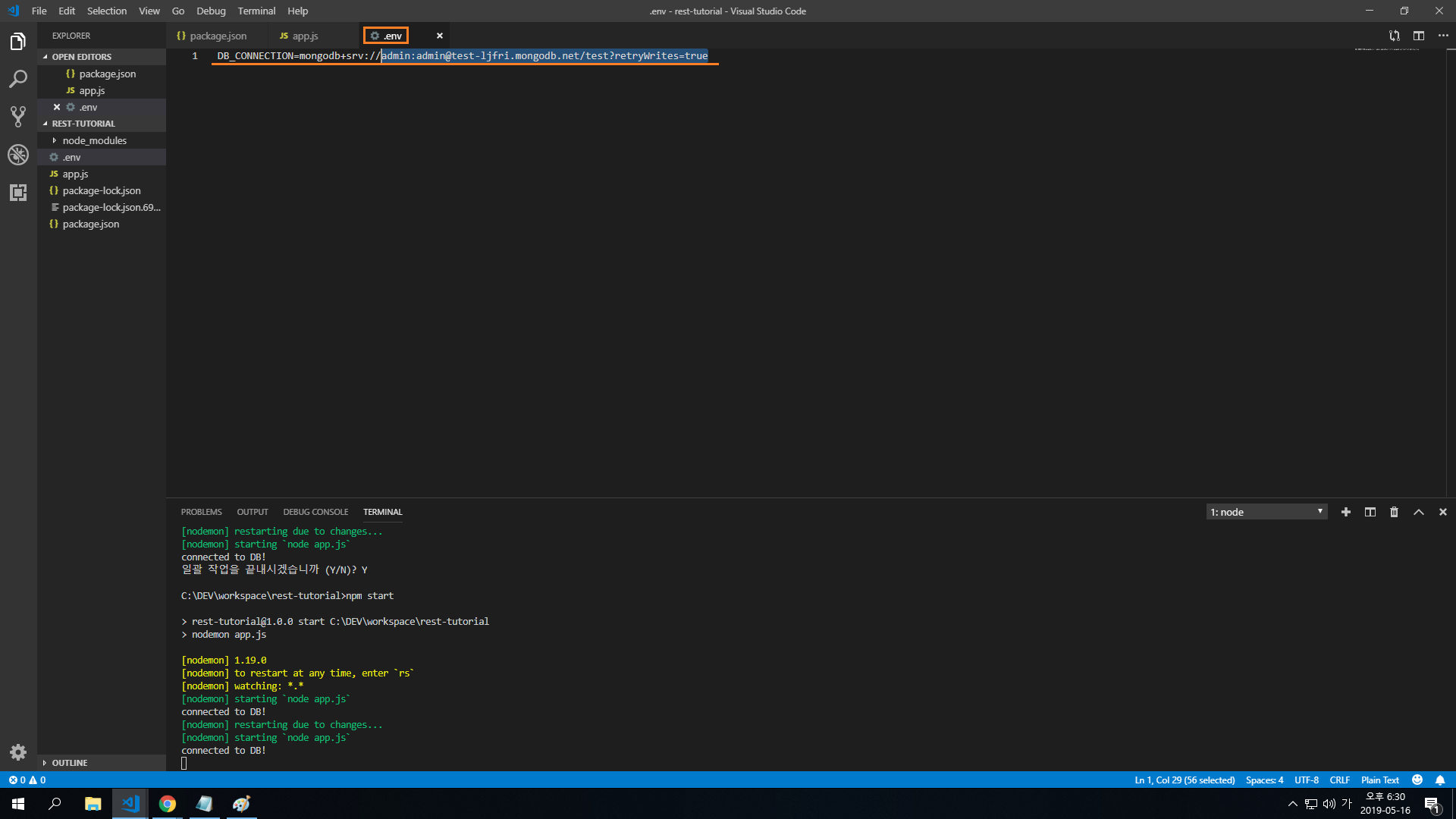Open the Extensions view
This screenshot has width=1456, height=819.
point(18,193)
